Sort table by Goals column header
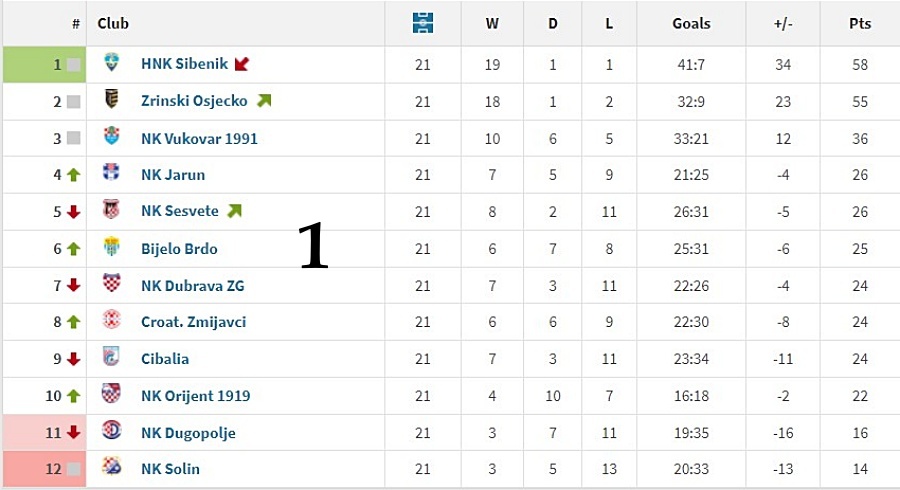 (x=691, y=24)
